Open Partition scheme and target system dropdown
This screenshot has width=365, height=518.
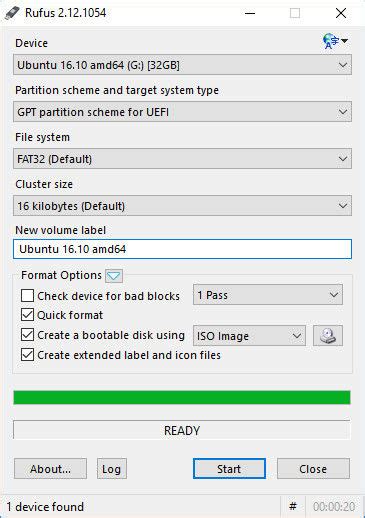(182, 112)
